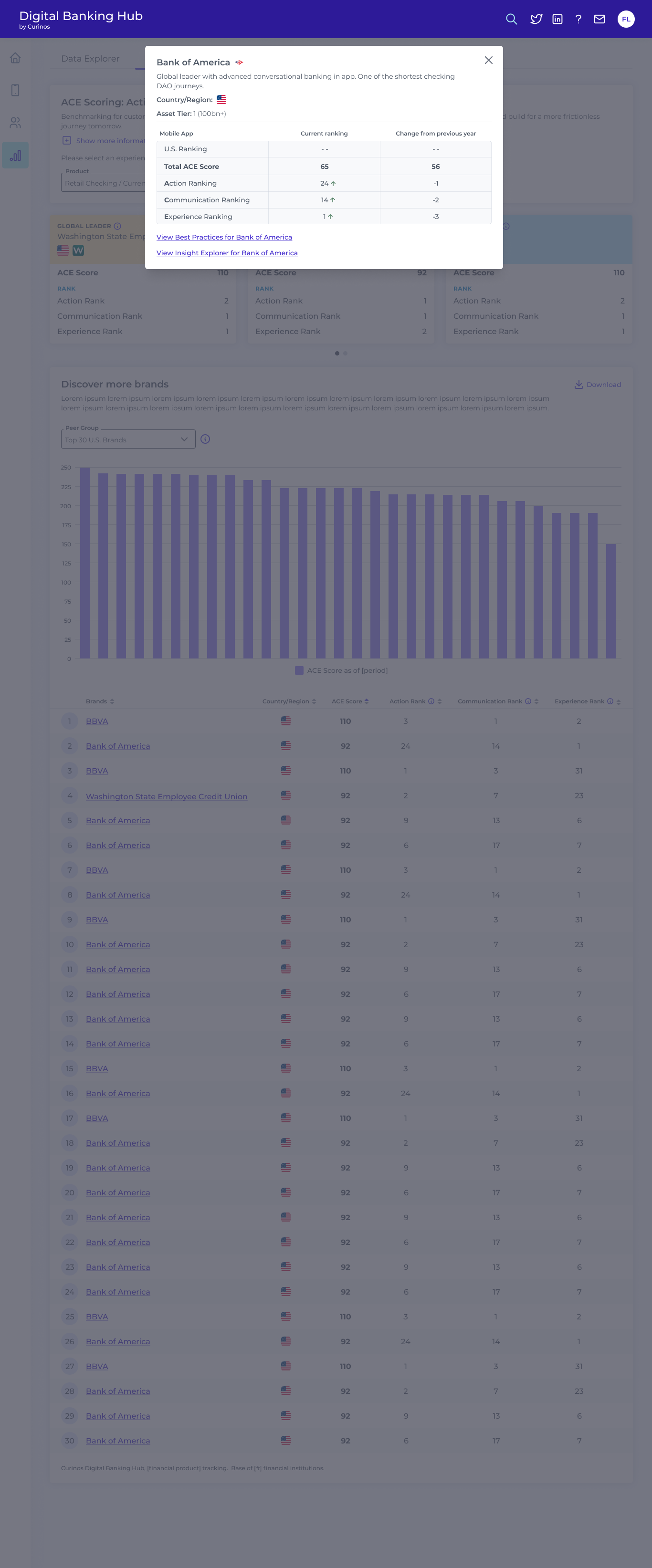This screenshot has height=1568, width=652.
Task: Close the Bank of America dialog
Action: [x=488, y=60]
